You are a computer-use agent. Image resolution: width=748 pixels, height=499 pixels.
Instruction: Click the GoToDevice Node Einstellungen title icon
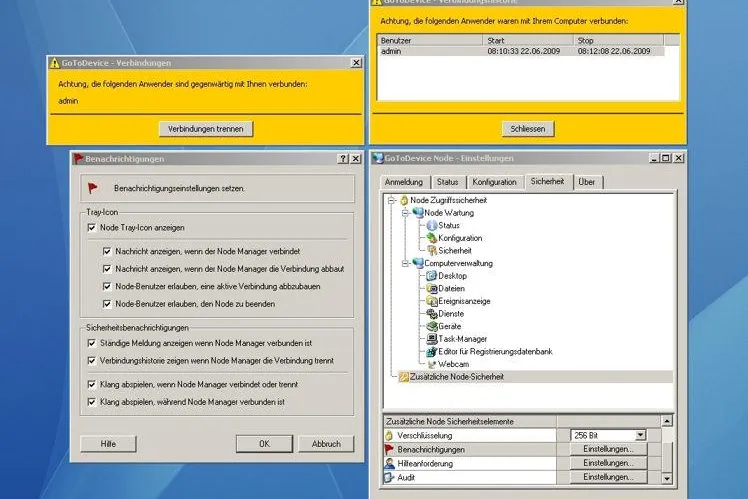(x=378, y=158)
